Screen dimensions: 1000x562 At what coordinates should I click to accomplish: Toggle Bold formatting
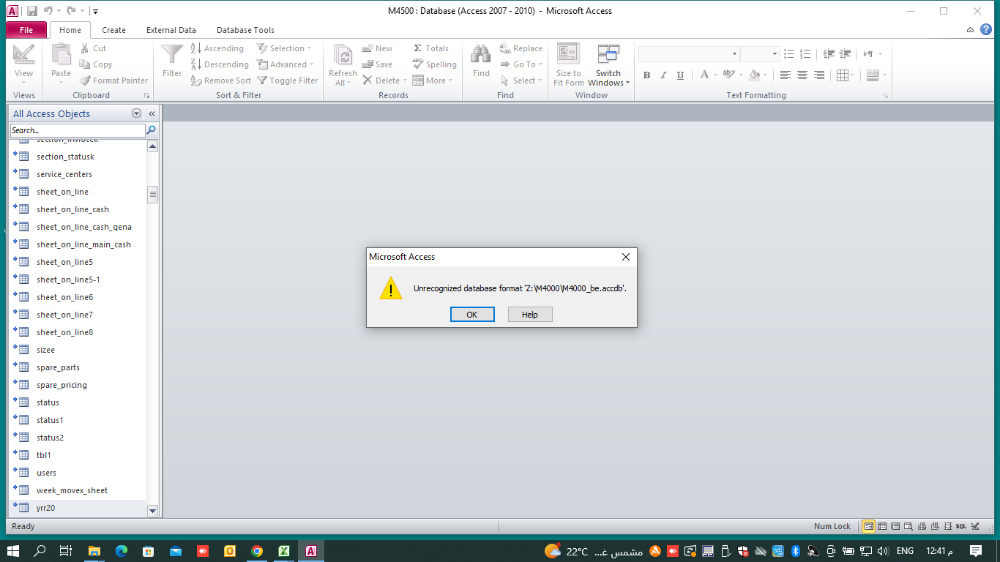click(x=647, y=75)
